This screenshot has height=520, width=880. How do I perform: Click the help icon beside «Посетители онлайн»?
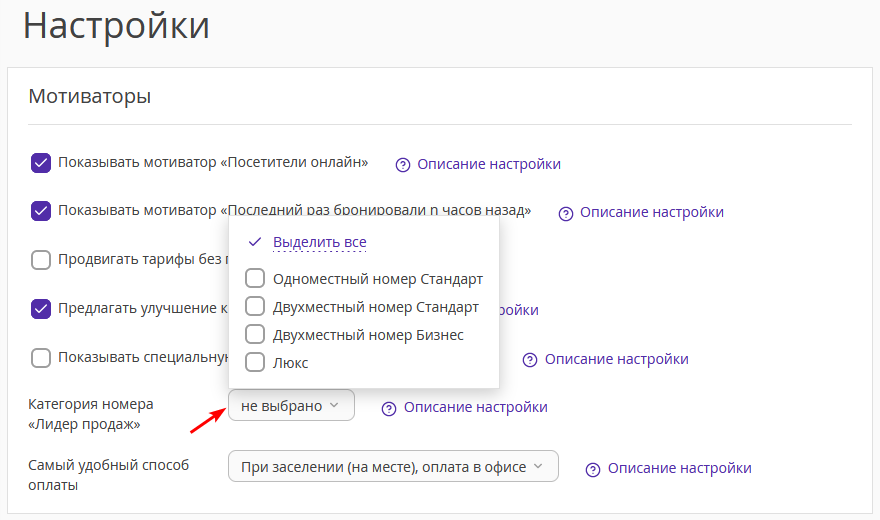click(403, 165)
